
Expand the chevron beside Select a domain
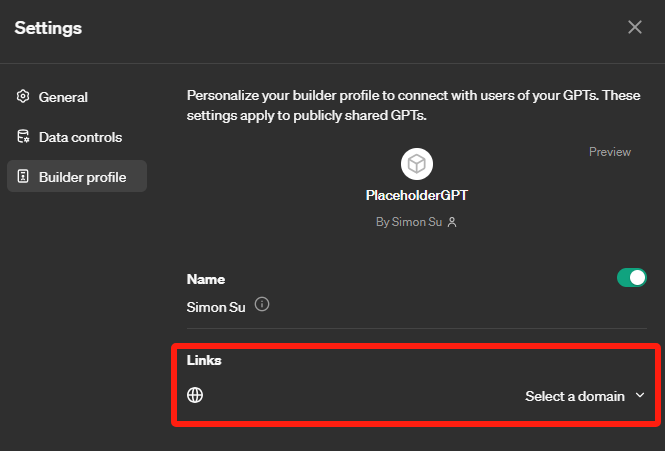click(x=640, y=396)
